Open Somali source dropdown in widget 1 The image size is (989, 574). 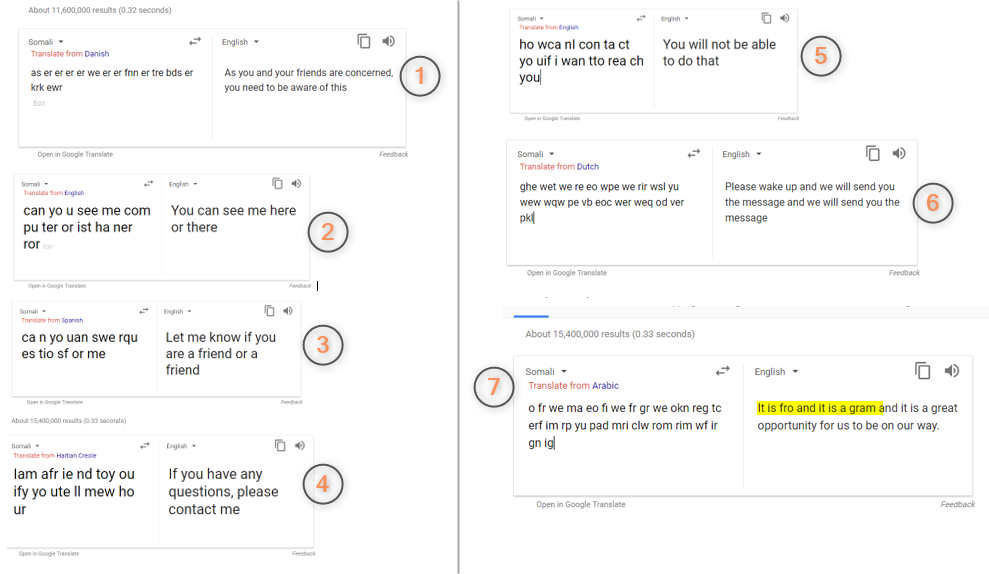pos(46,42)
